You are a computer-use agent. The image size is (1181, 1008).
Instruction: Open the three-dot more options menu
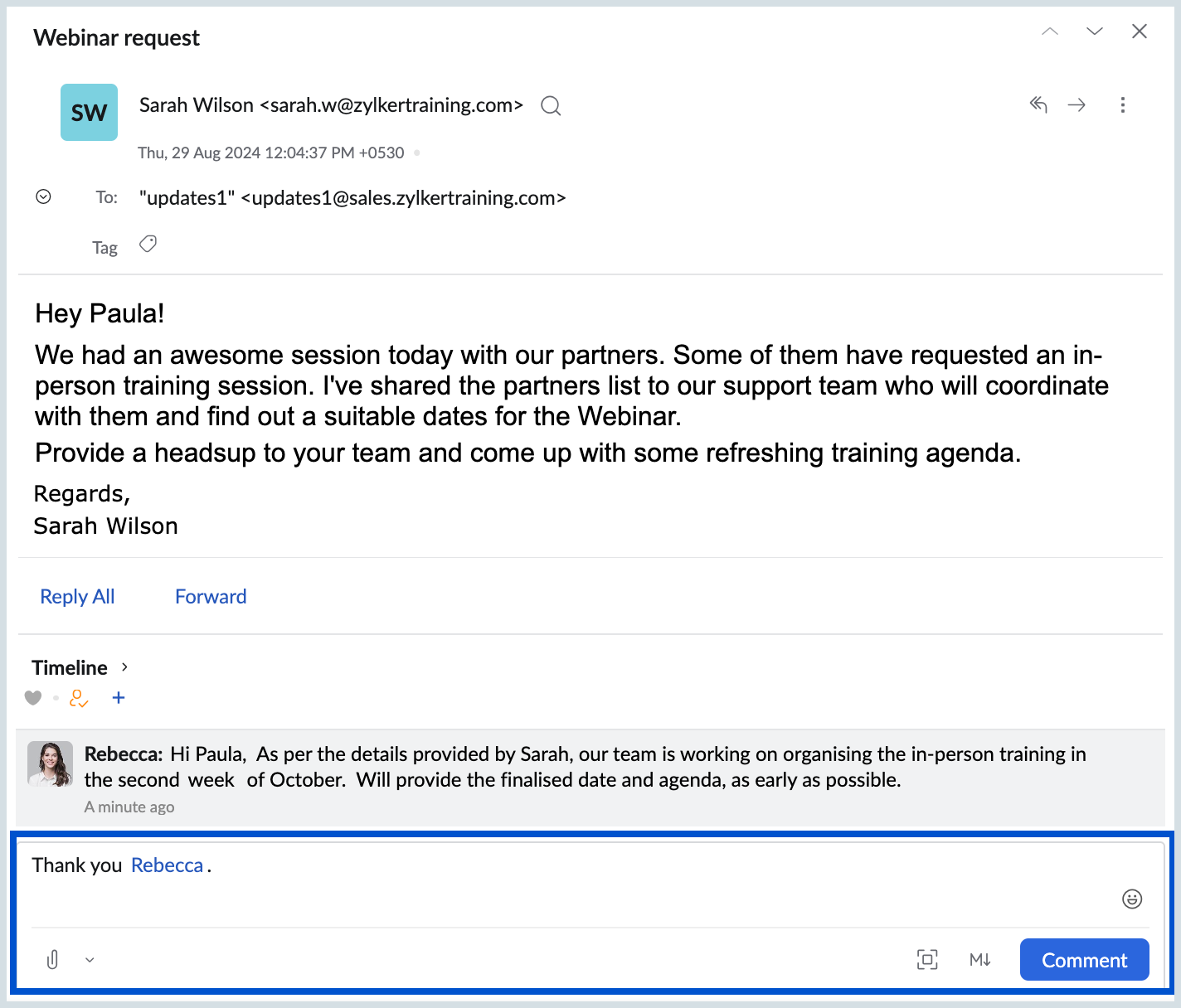1122,104
